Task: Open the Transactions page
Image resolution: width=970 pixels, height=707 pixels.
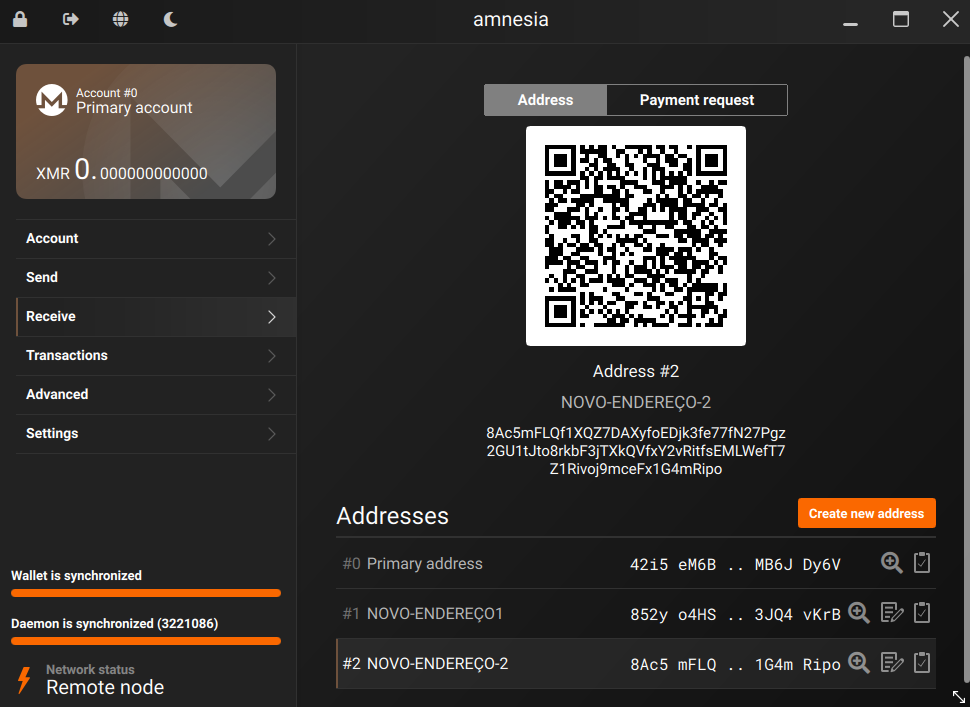Action: [156, 356]
